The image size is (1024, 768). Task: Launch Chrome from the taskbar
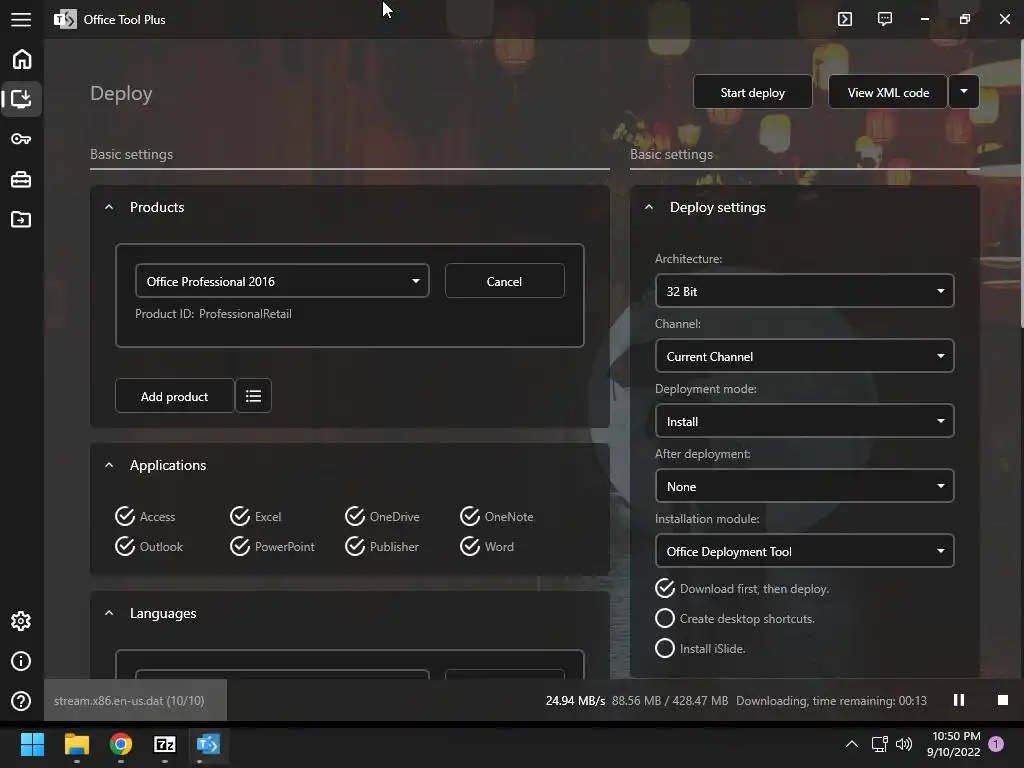point(121,744)
